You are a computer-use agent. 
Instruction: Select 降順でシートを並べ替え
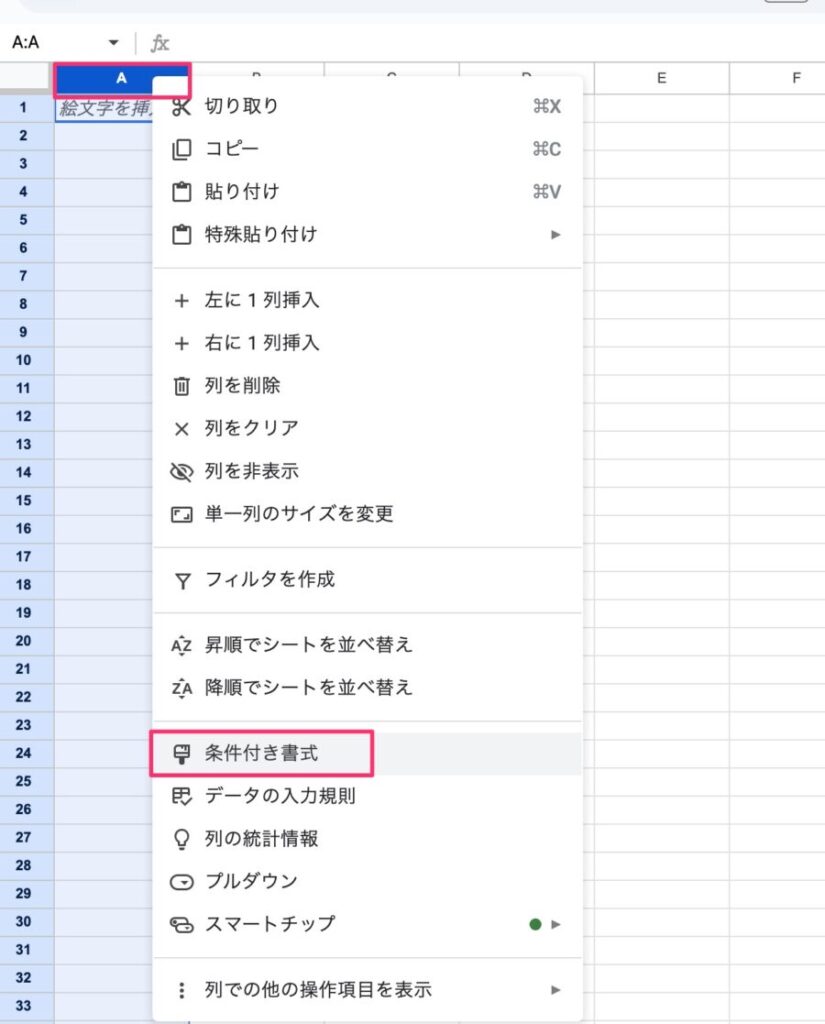367,688
